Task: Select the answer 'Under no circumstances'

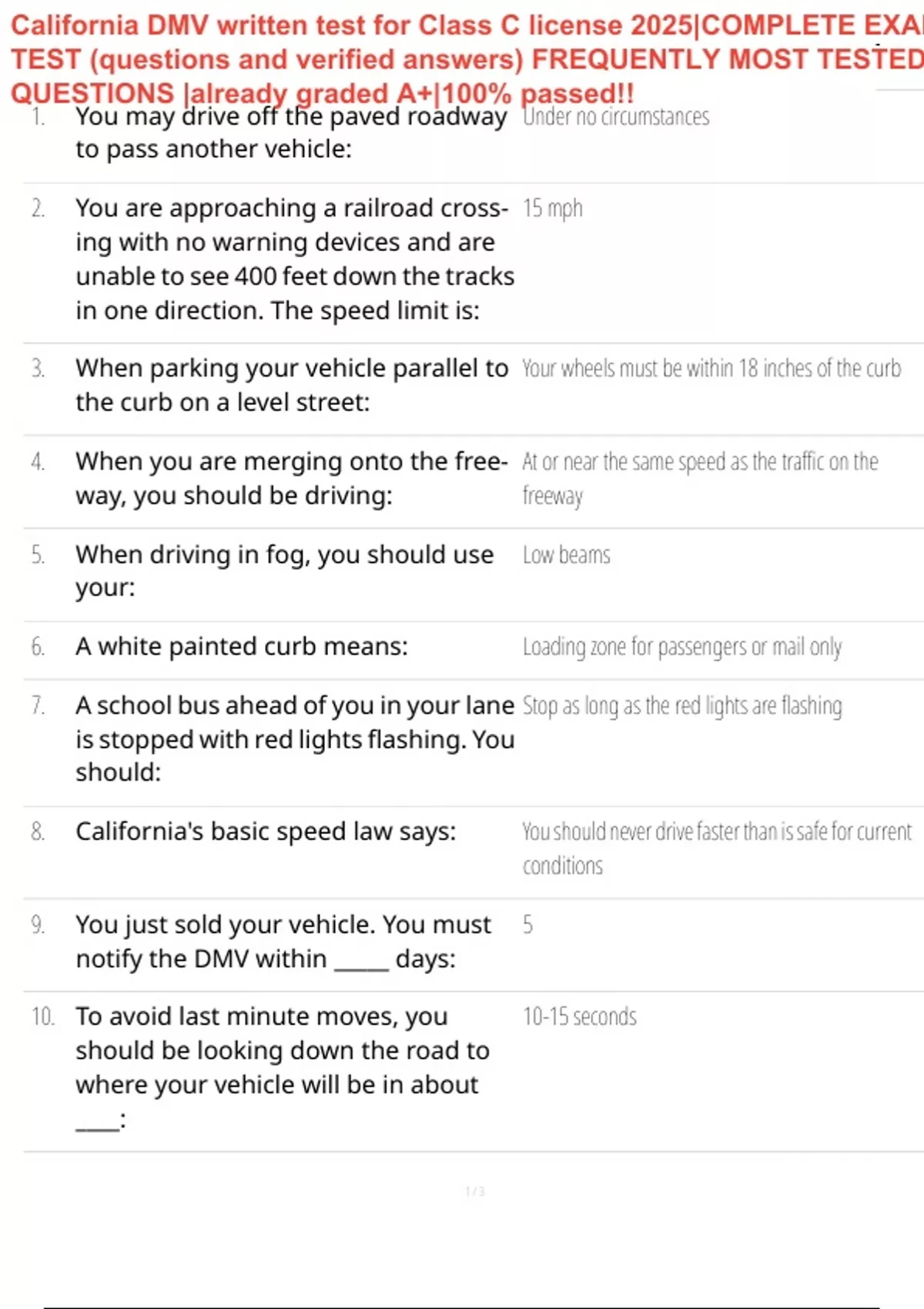Action: coord(615,117)
